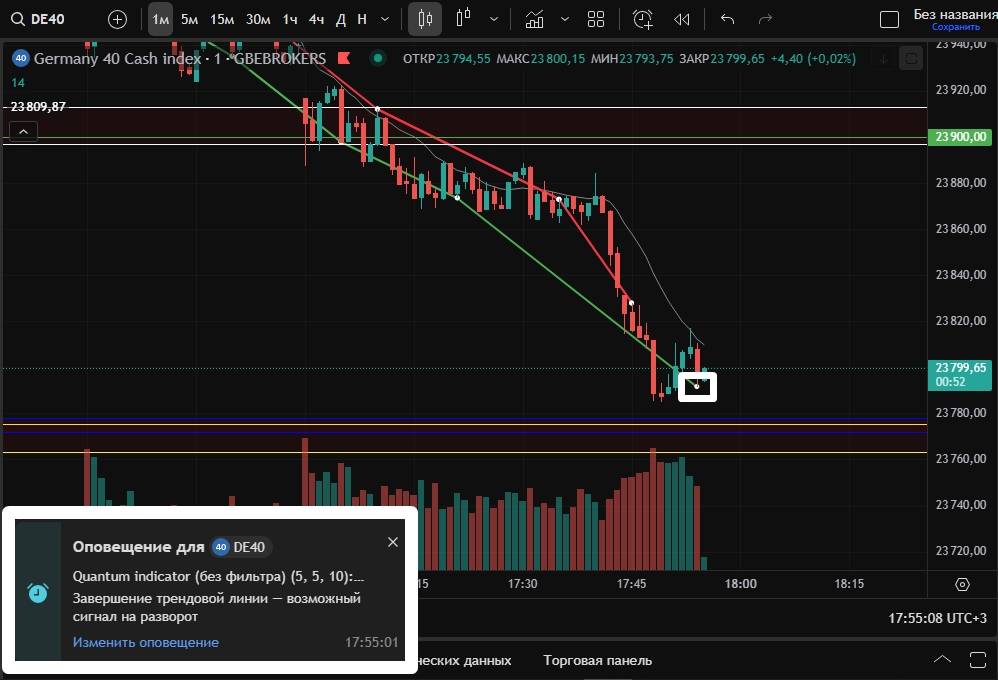Click the Изменить оповещение link

tap(145, 642)
